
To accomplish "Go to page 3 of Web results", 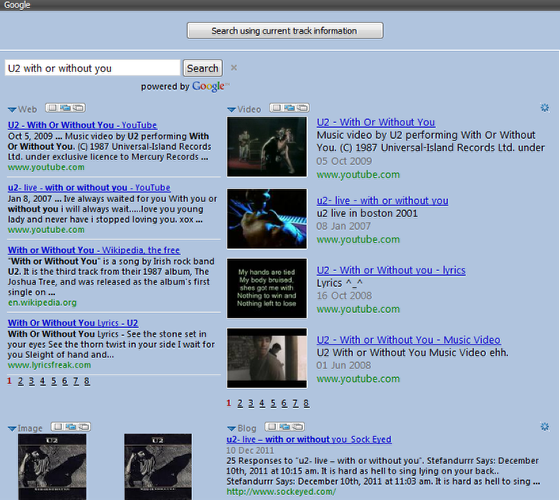I will 31,381.
